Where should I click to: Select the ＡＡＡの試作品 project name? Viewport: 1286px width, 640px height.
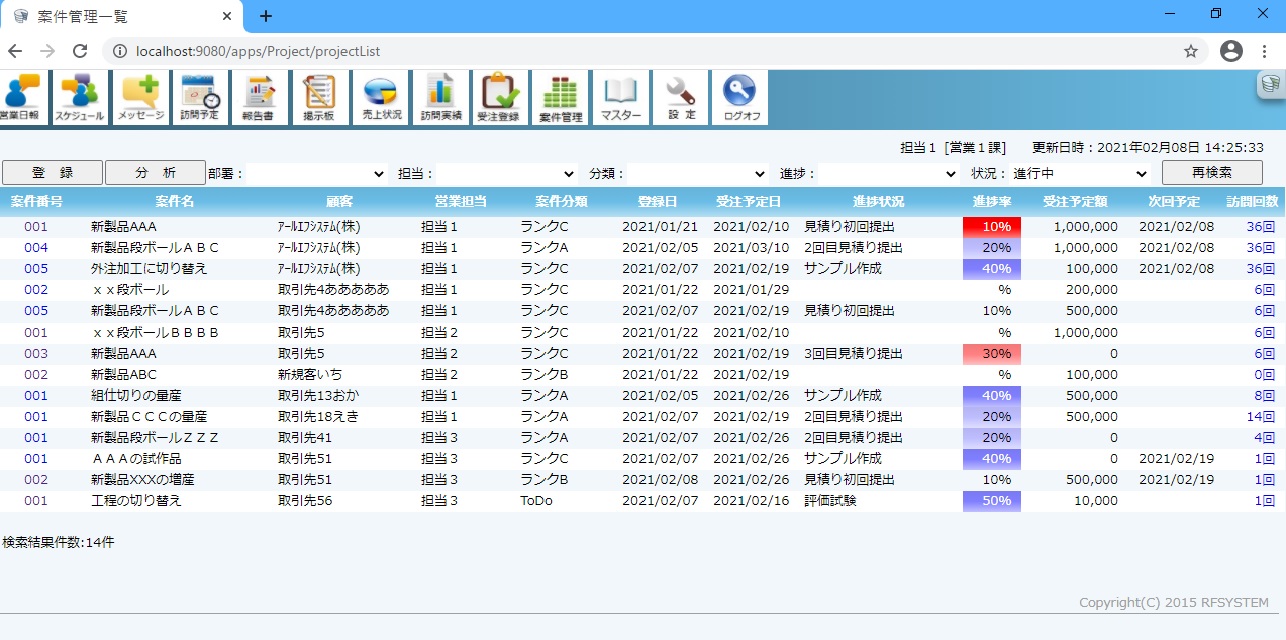136,459
